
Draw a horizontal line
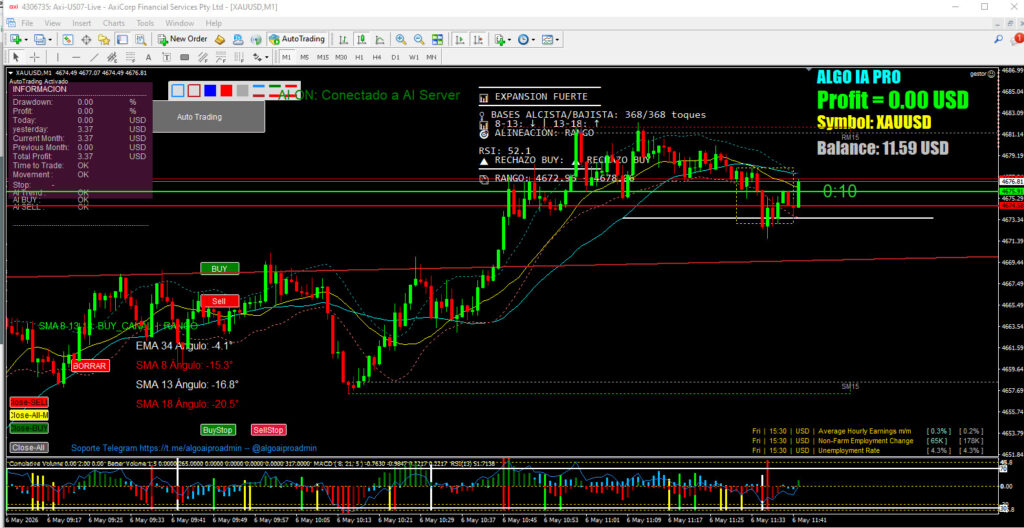pos(76,57)
